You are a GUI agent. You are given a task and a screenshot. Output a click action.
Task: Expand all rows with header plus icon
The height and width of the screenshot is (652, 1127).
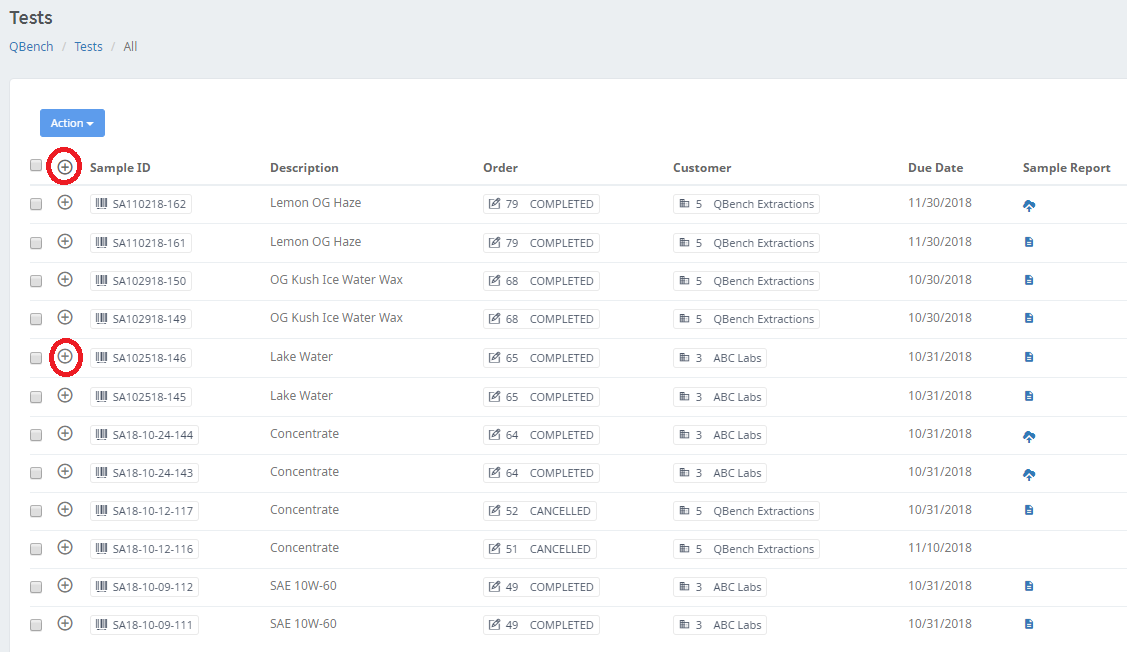(x=65, y=167)
